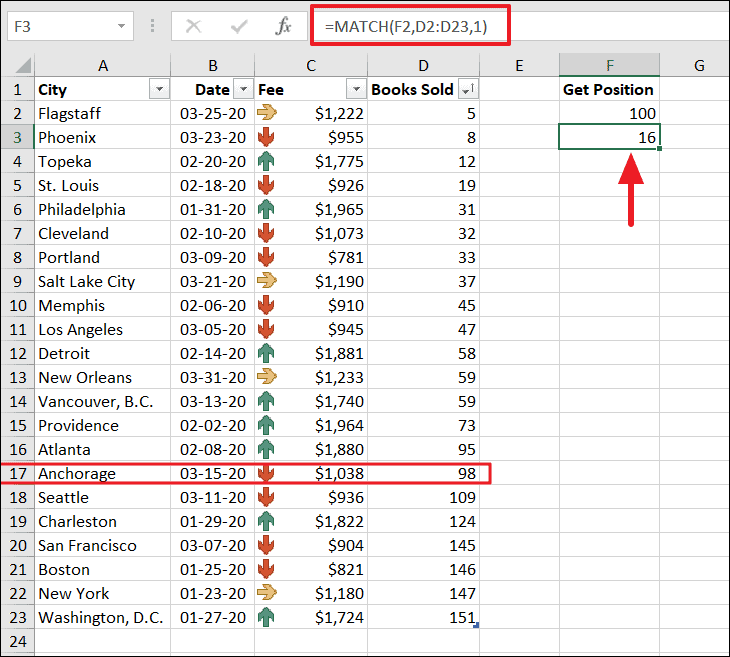Expand the Name Box dropdown arrow
The width and height of the screenshot is (730, 657).
122,26
